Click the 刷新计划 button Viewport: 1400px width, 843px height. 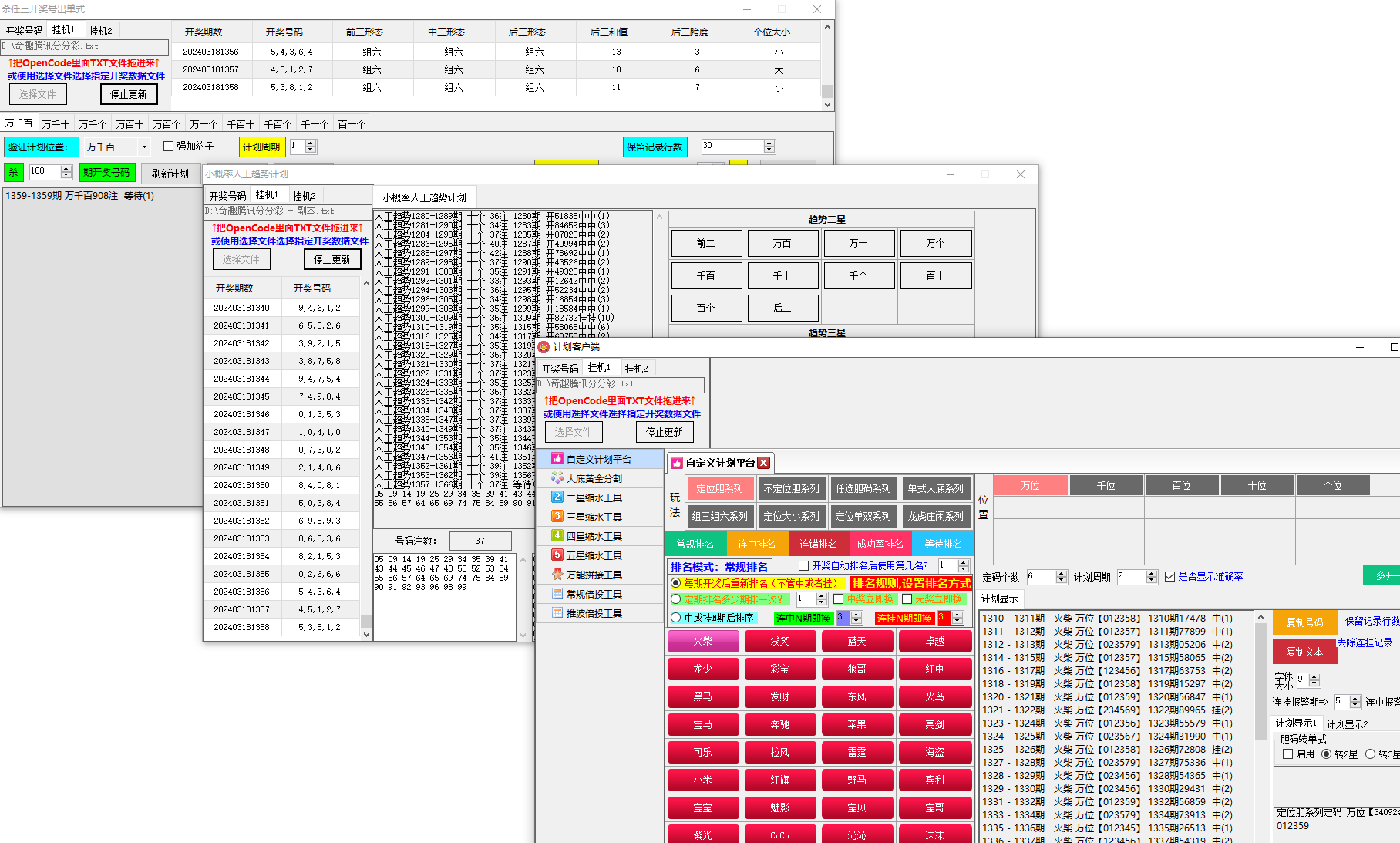(x=170, y=174)
